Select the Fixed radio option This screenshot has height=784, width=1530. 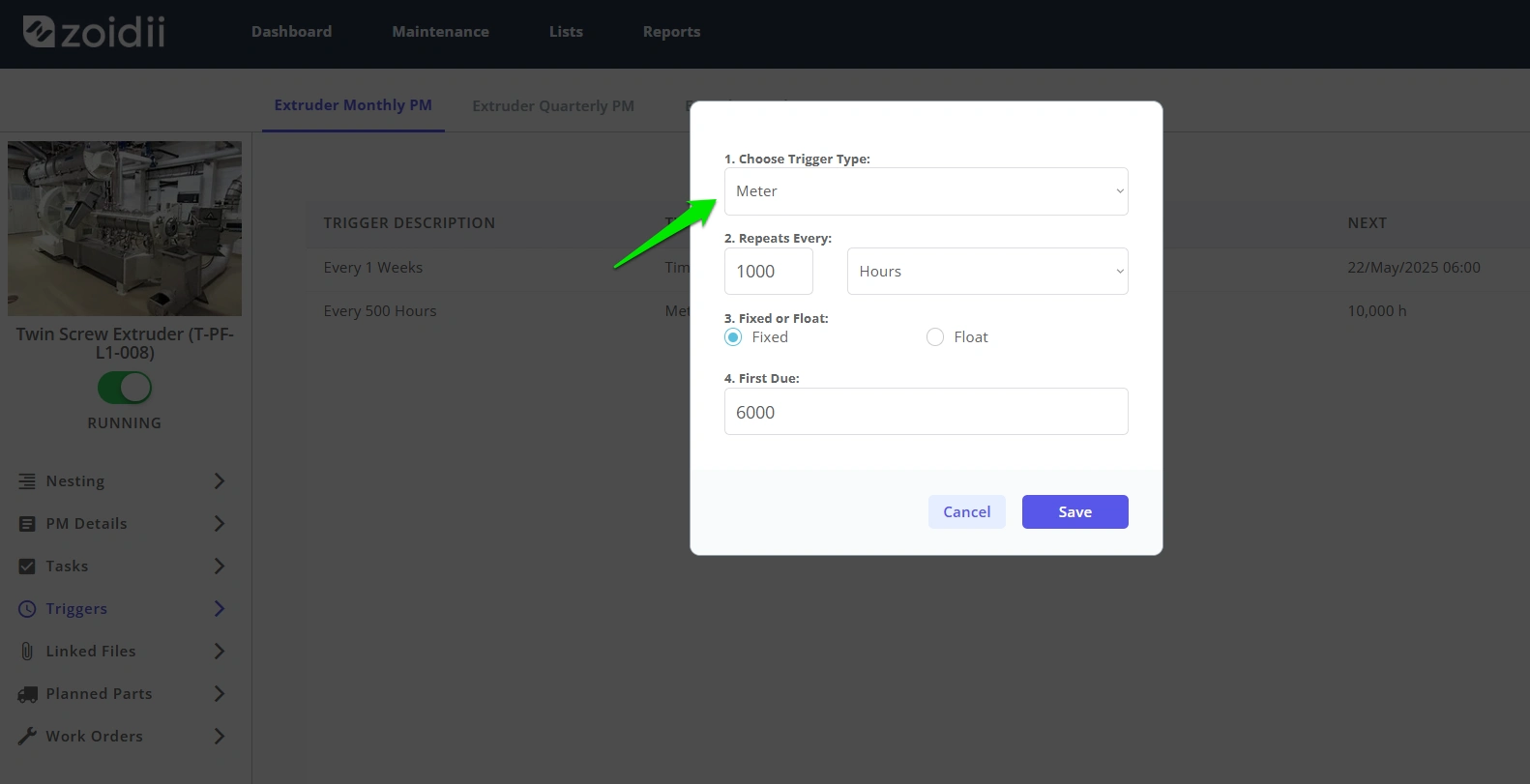click(x=733, y=337)
